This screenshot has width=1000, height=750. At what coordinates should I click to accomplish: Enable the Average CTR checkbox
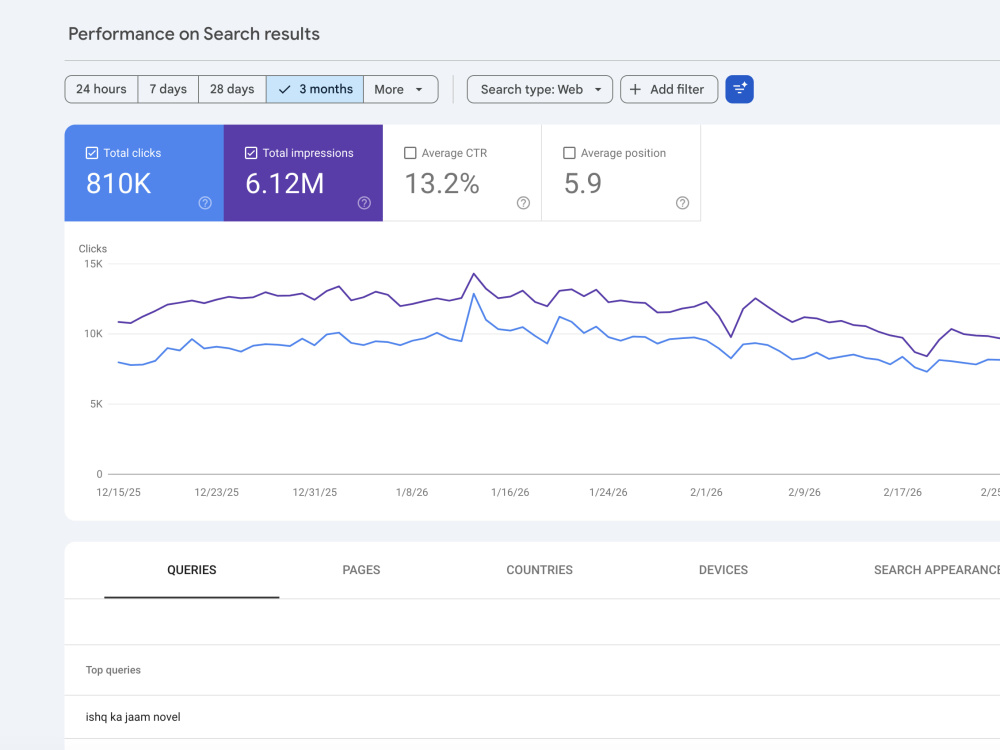tap(410, 153)
